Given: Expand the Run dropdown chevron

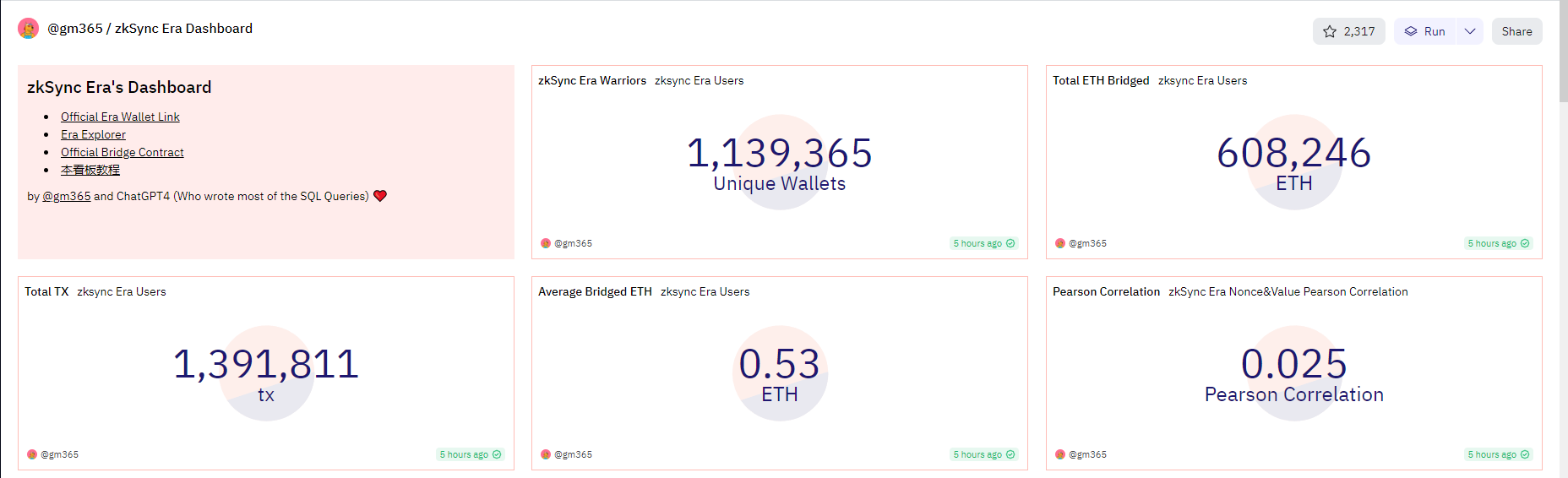Looking at the screenshot, I should click(x=1470, y=31).
